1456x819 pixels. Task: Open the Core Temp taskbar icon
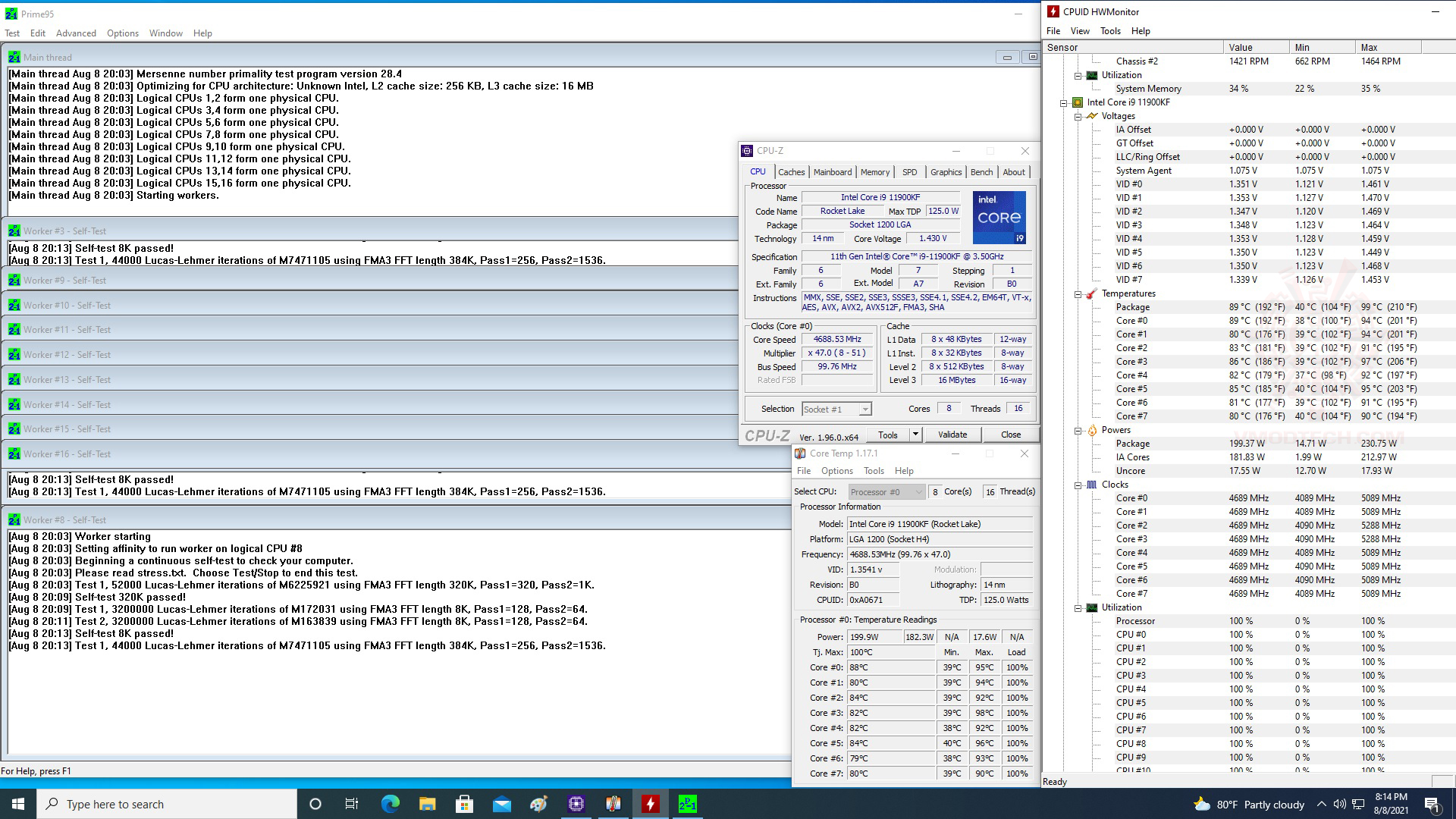[x=613, y=804]
